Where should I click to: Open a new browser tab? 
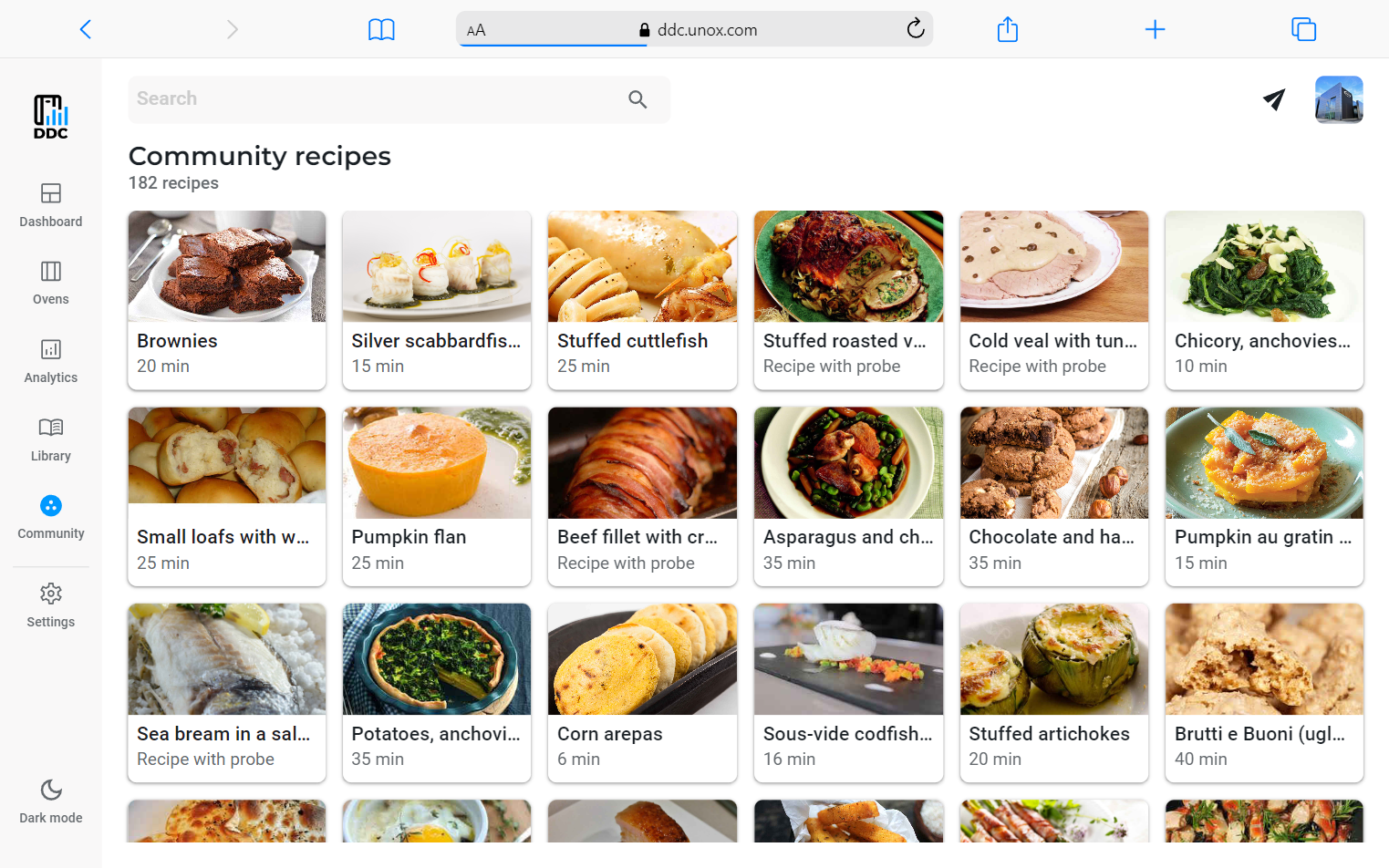pyautogui.click(x=1155, y=28)
